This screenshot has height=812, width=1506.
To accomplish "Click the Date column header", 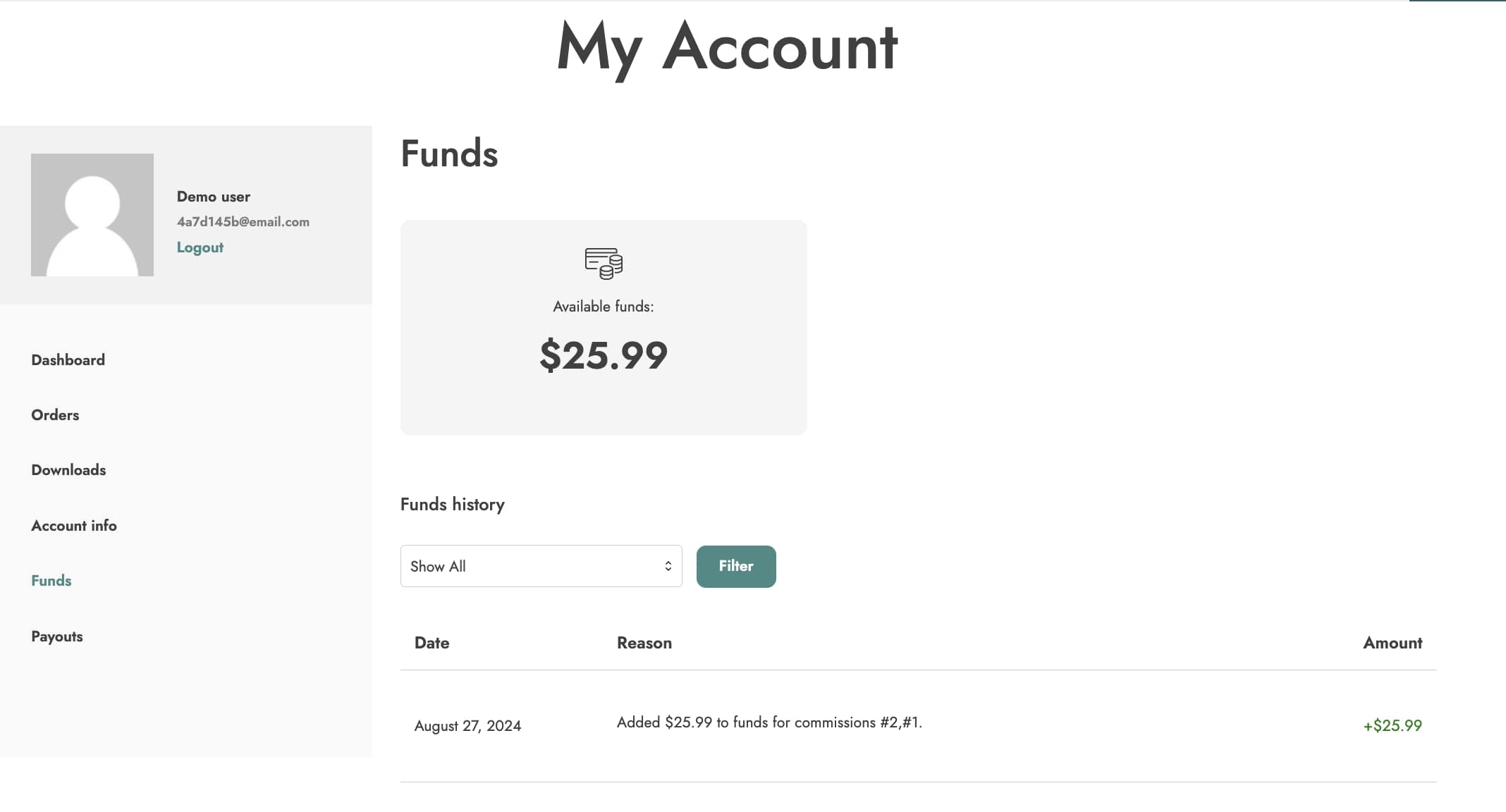I will [432, 642].
